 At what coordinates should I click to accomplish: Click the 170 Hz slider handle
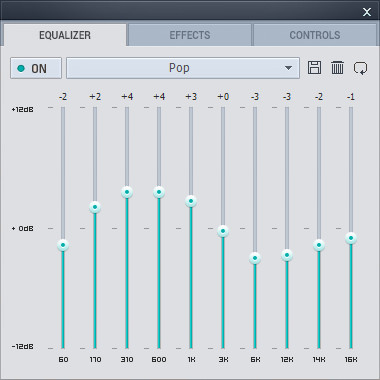click(95, 207)
